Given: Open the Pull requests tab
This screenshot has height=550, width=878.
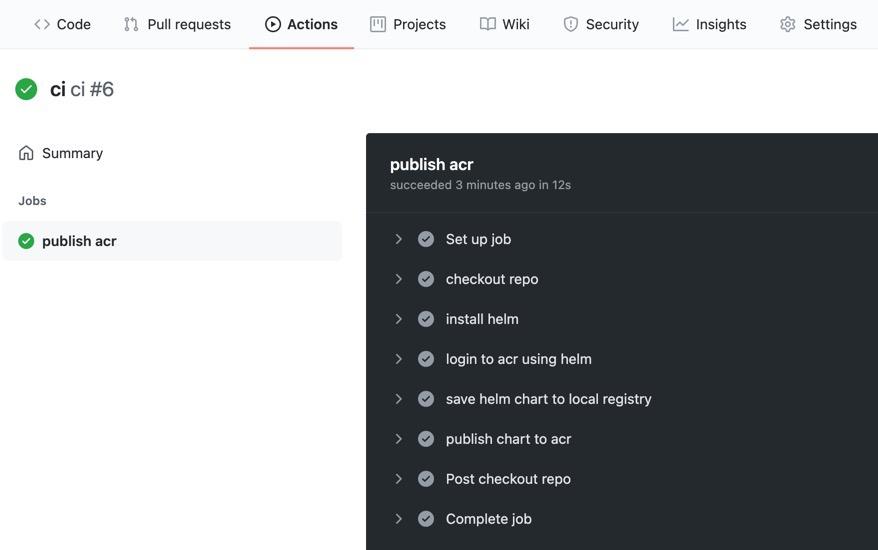Looking at the screenshot, I should [177, 24].
